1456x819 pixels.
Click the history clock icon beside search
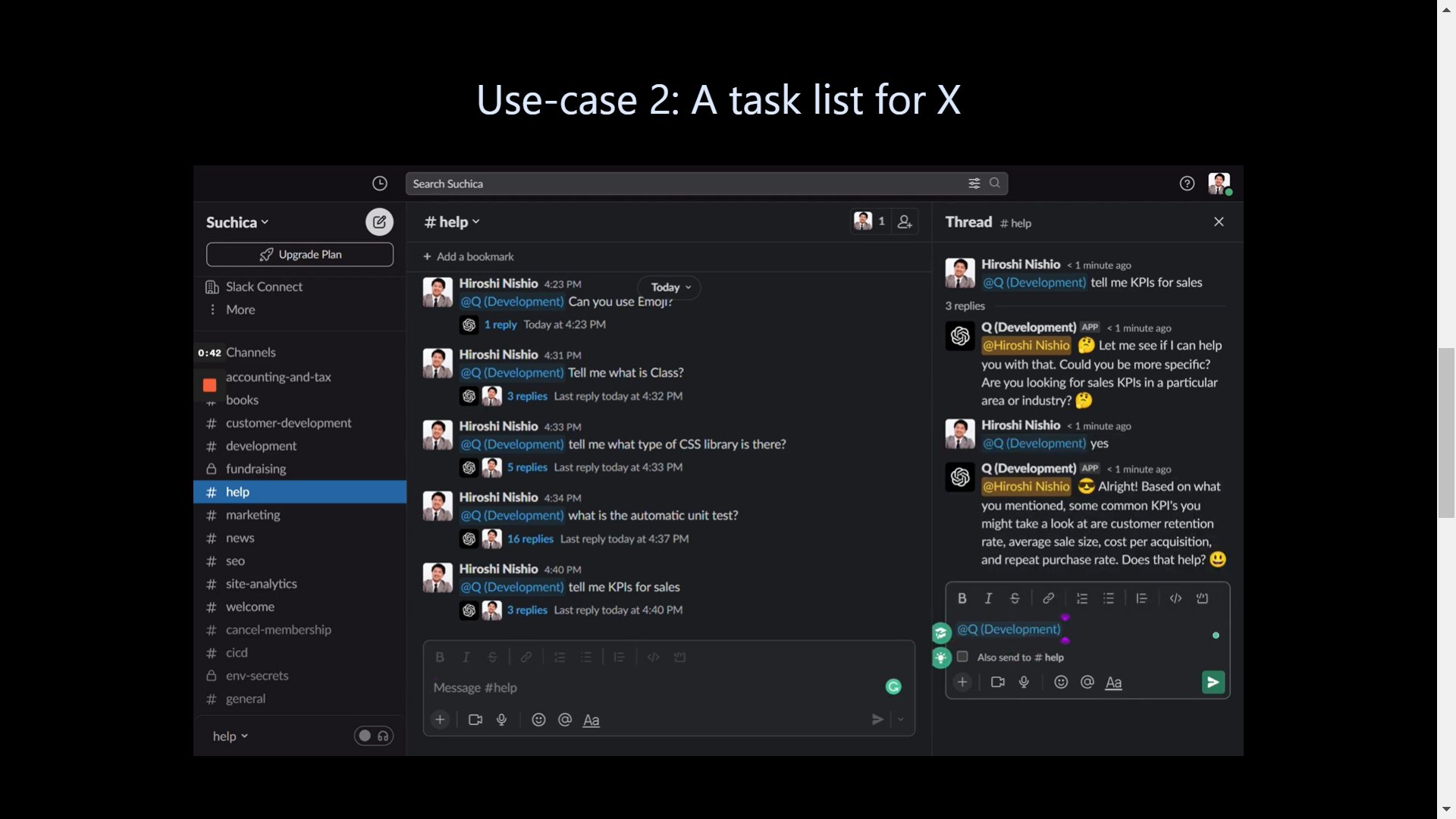point(379,183)
